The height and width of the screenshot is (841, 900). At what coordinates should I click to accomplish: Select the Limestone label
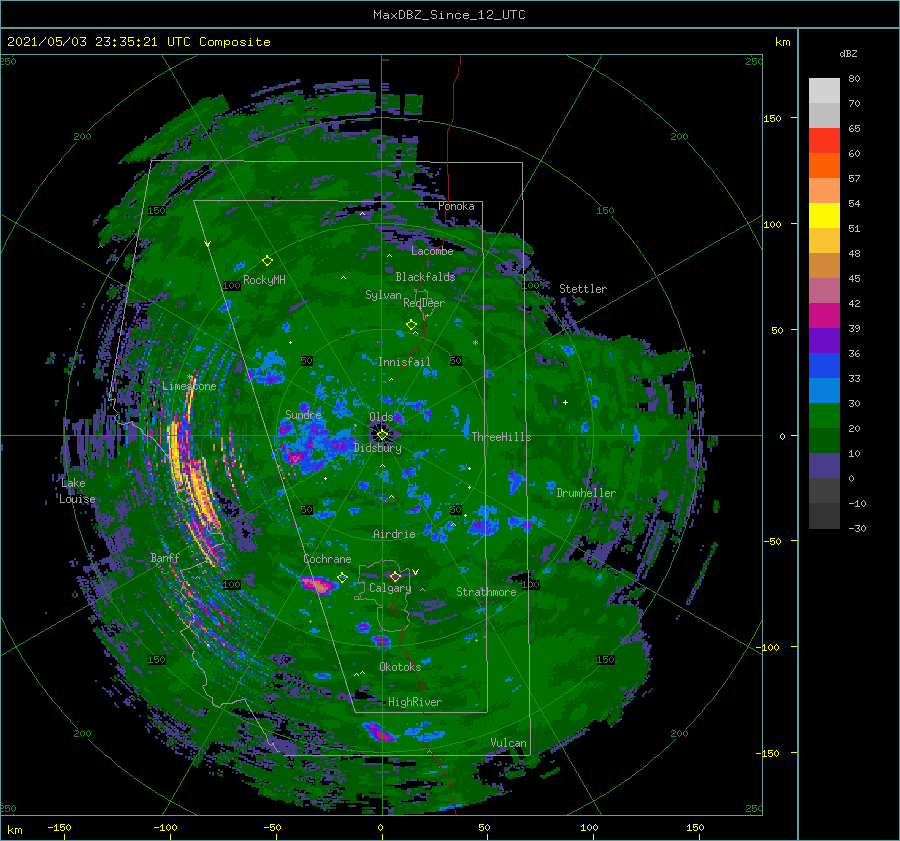tap(189, 386)
